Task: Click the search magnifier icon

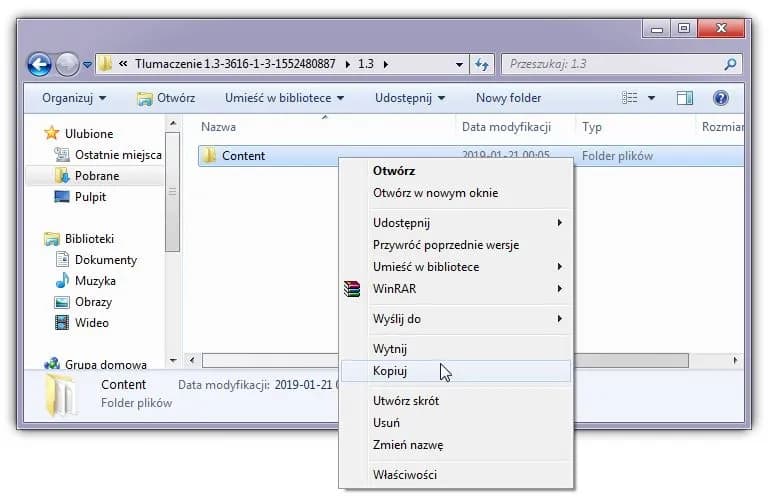Action: (730, 65)
